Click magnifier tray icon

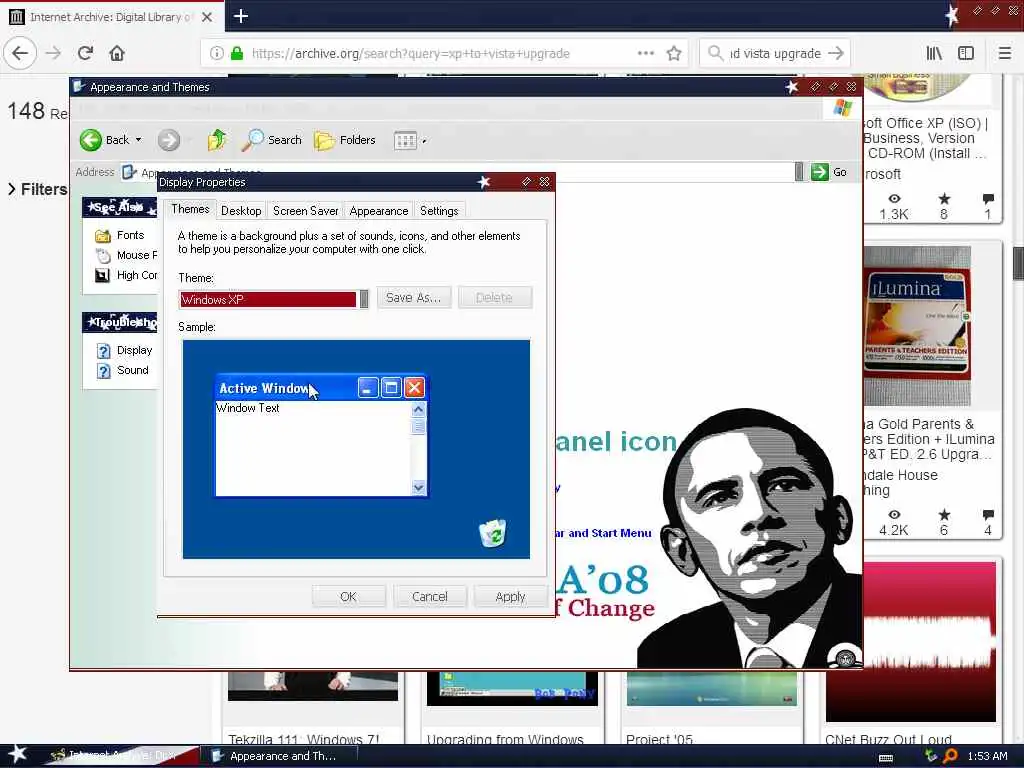coord(951,756)
